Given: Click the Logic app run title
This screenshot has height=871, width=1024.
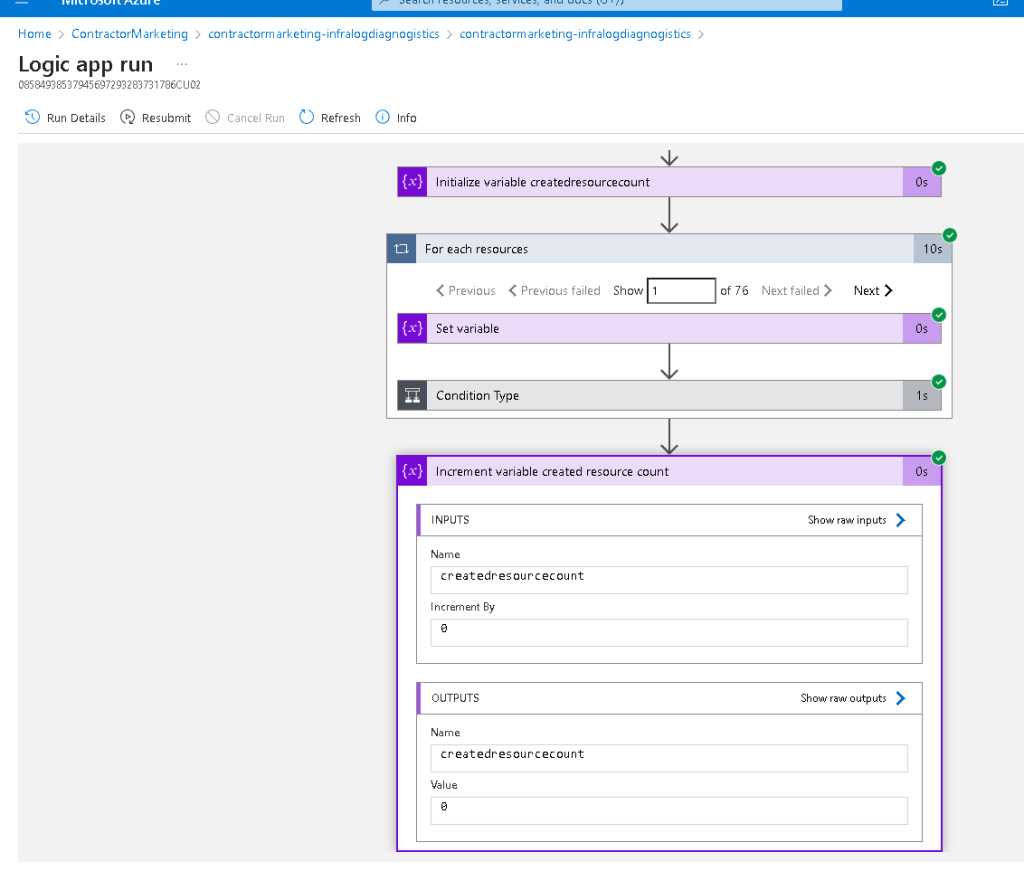Looking at the screenshot, I should tap(86, 65).
